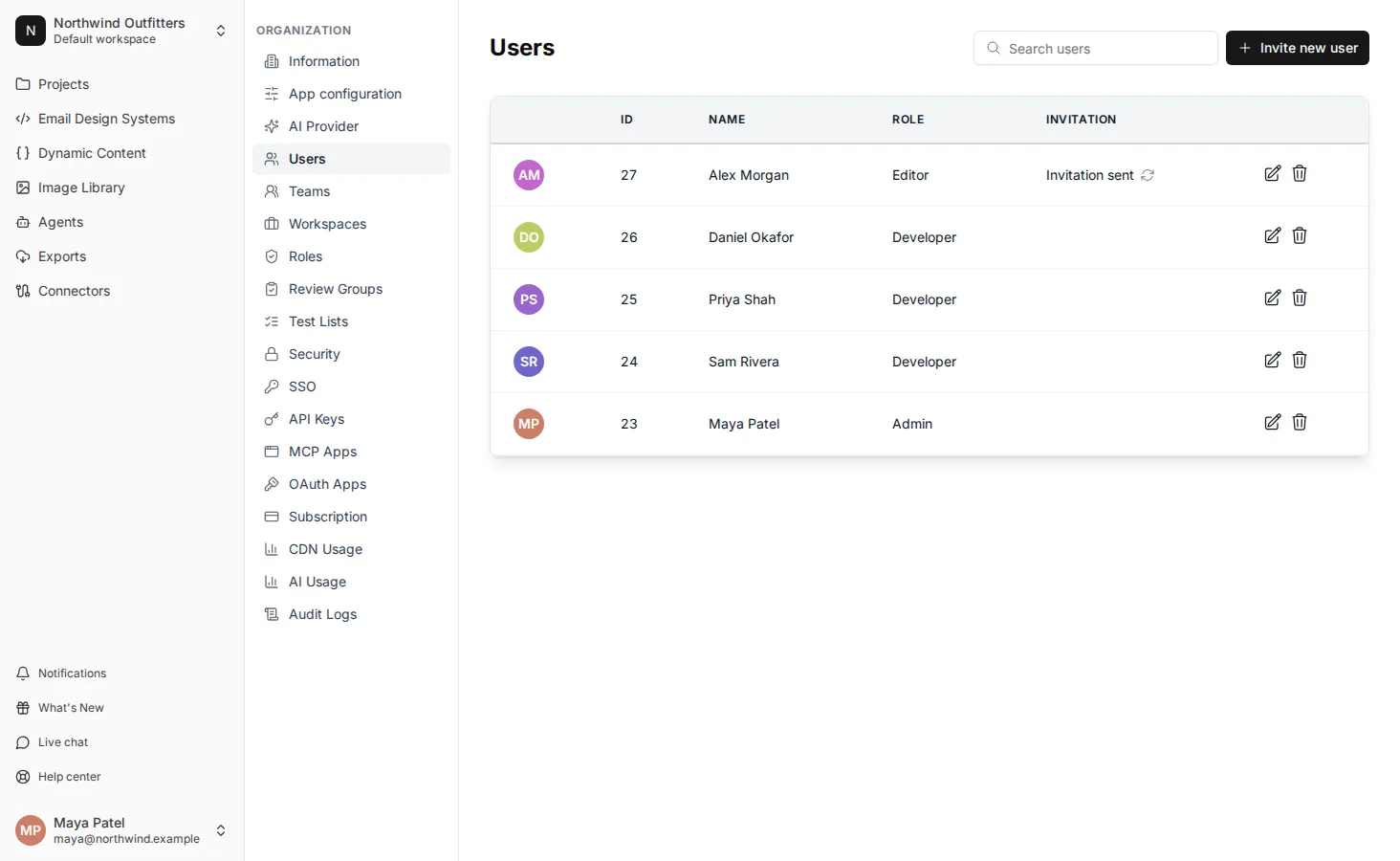Open organization Information settings
This screenshot has height=861, width=1400.
point(351,61)
